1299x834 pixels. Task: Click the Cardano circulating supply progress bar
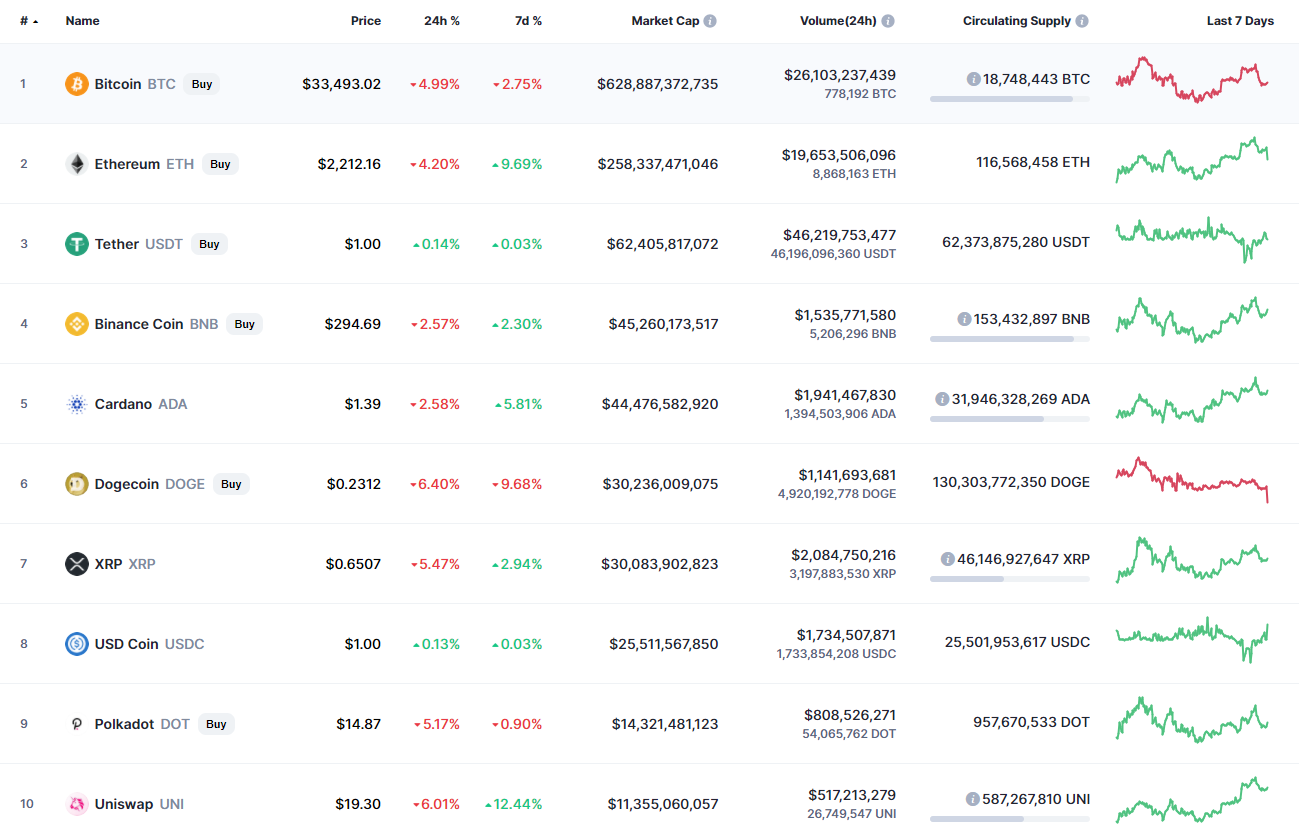tap(1009, 419)
